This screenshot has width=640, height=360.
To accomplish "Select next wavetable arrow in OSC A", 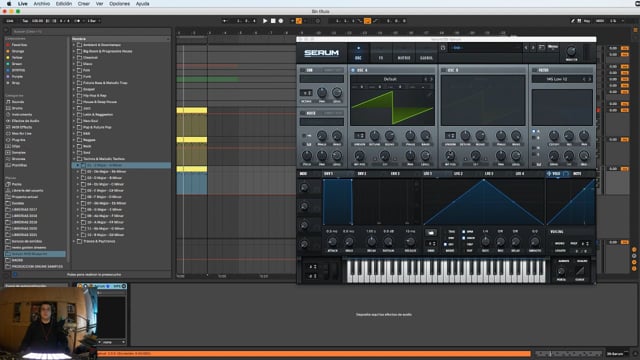I will pyautogui.click(x=431, y=79).
